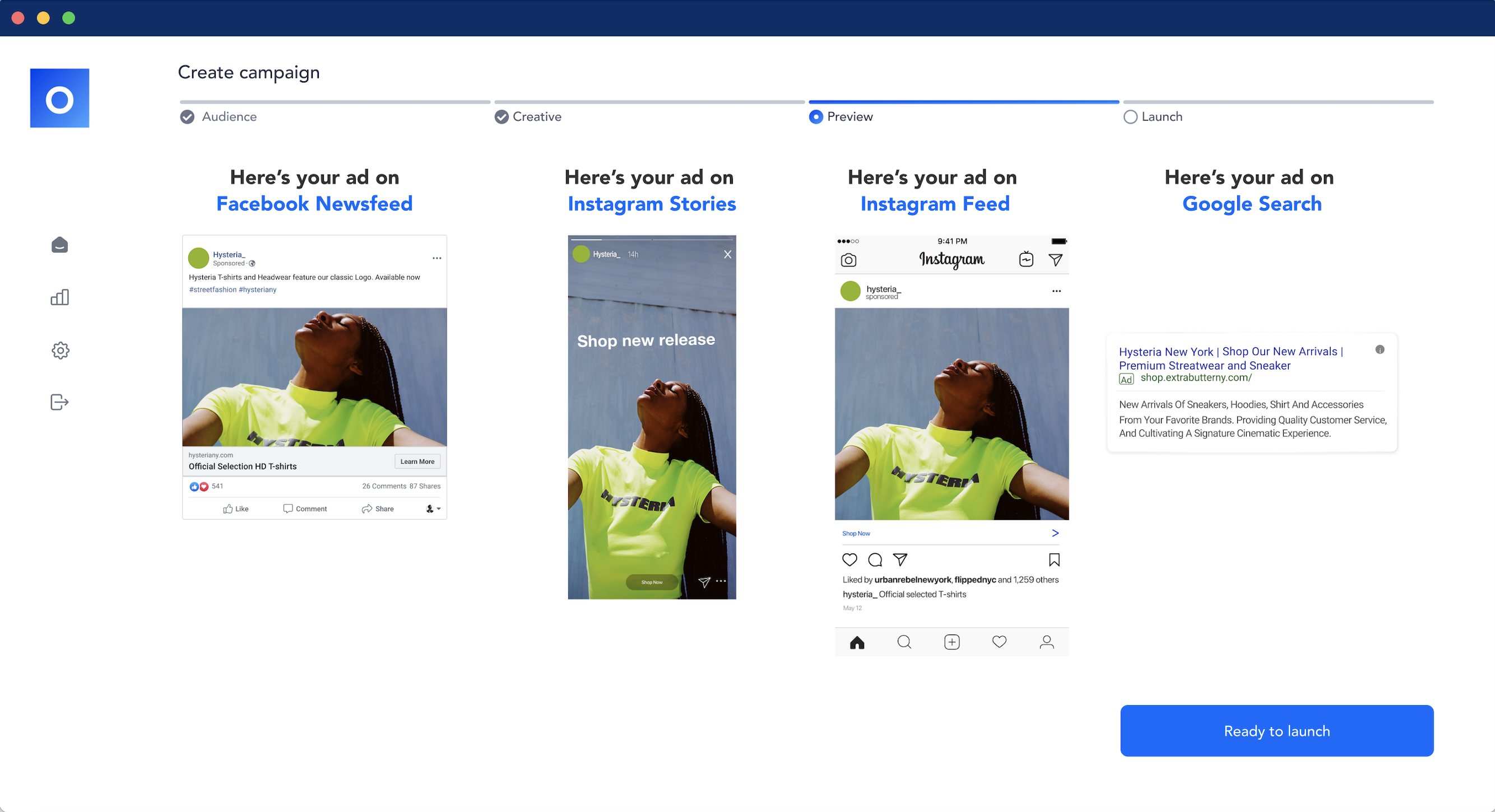Click the camera icon in the Instagram header
1495x812 pixels.
tap(848, 260)
